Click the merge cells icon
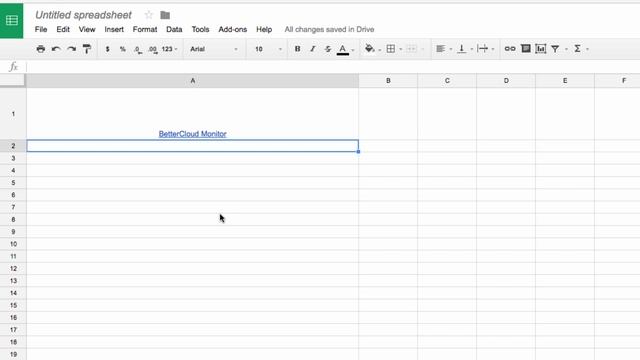This screenshot has height=360, width=640. tap(411, 49)
